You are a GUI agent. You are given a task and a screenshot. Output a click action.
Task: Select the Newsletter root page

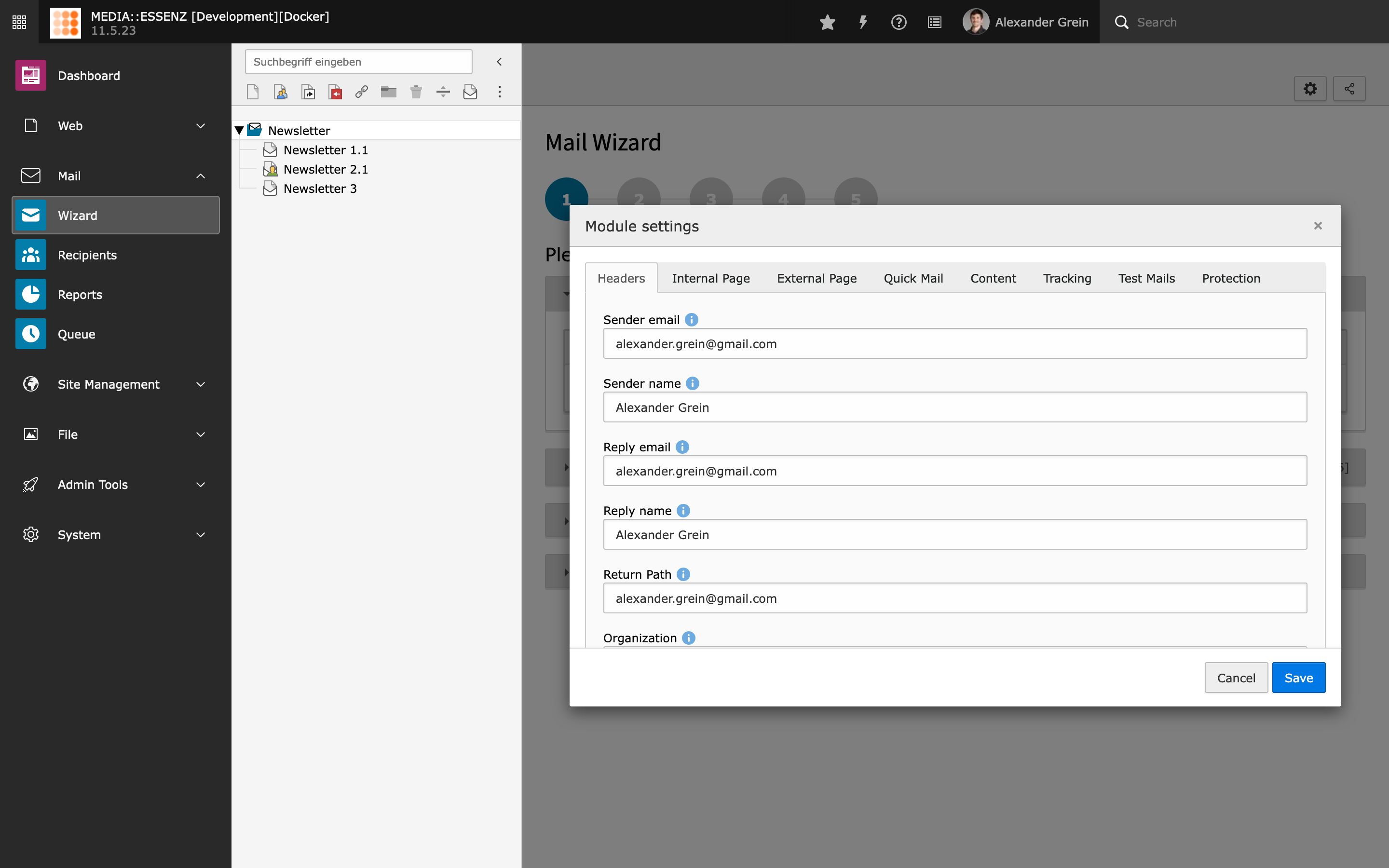299,130
